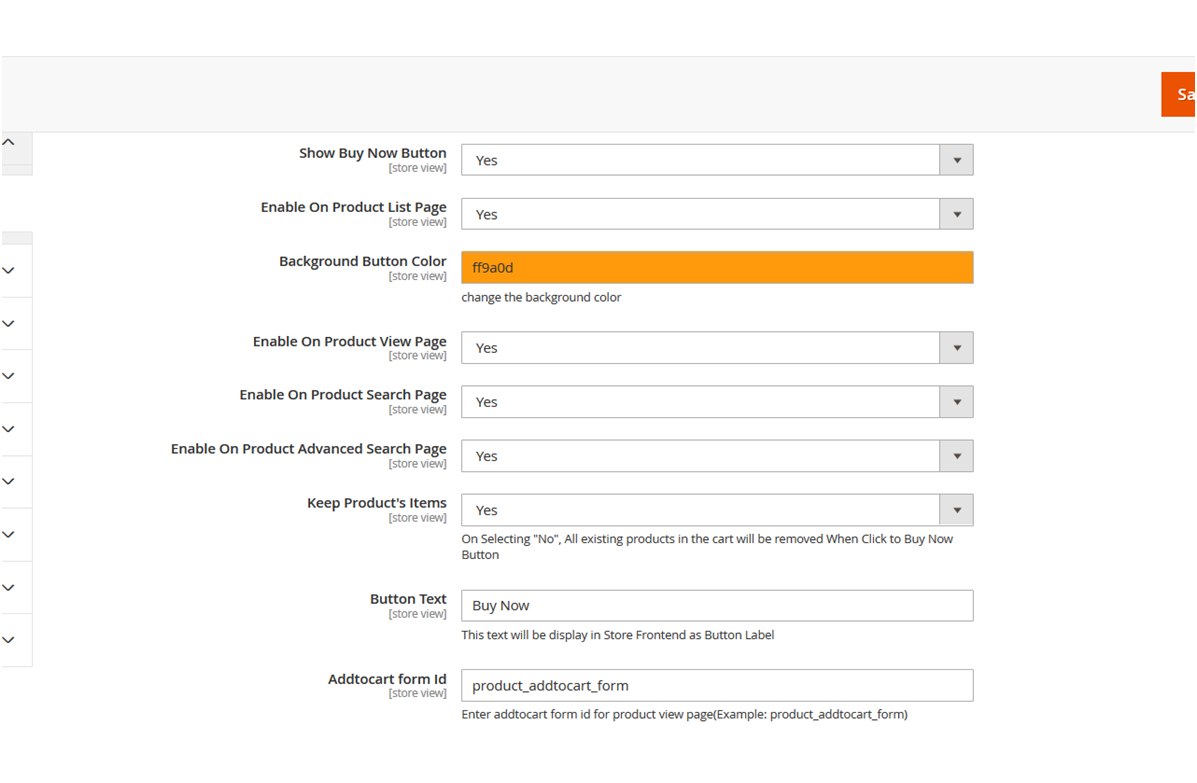1197x783 pixels.
Task: Select the 'Enable On Product Advanced Search Page' label
Action: coord(308,449)
